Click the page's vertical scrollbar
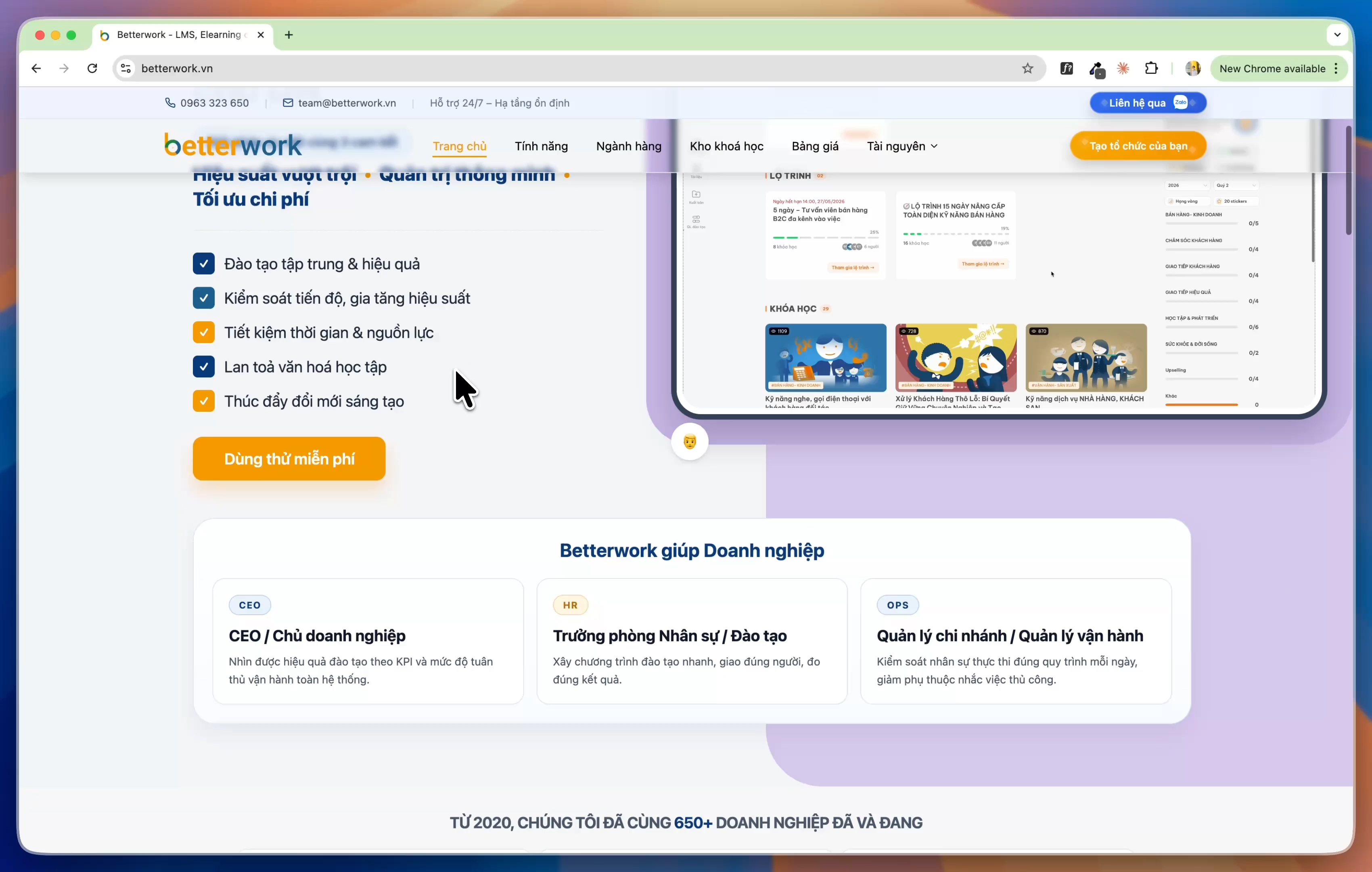 pos(1348,180)
